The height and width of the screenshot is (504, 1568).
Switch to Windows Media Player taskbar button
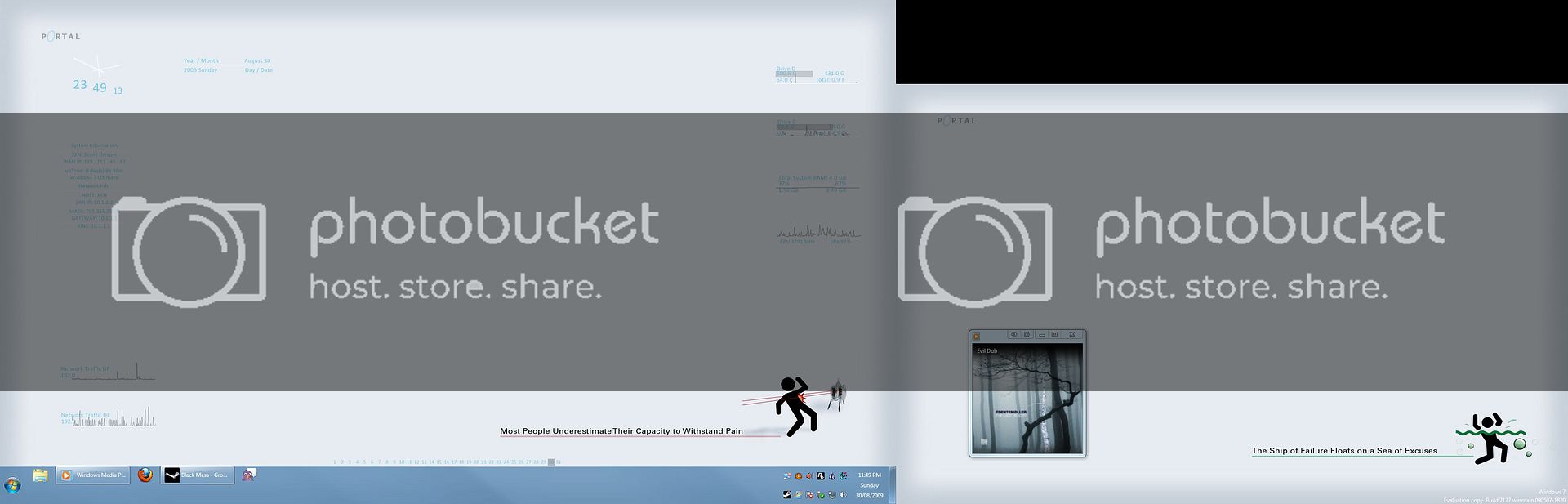point(92,475)
